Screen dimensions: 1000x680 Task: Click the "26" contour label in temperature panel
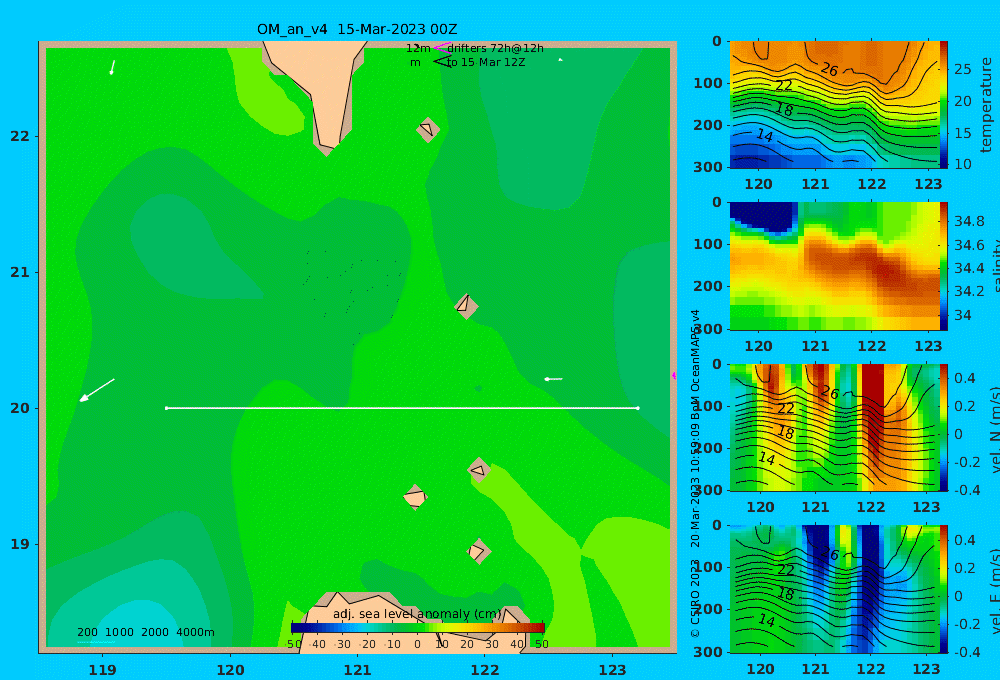pyautogui.click(x=829, y=69)
